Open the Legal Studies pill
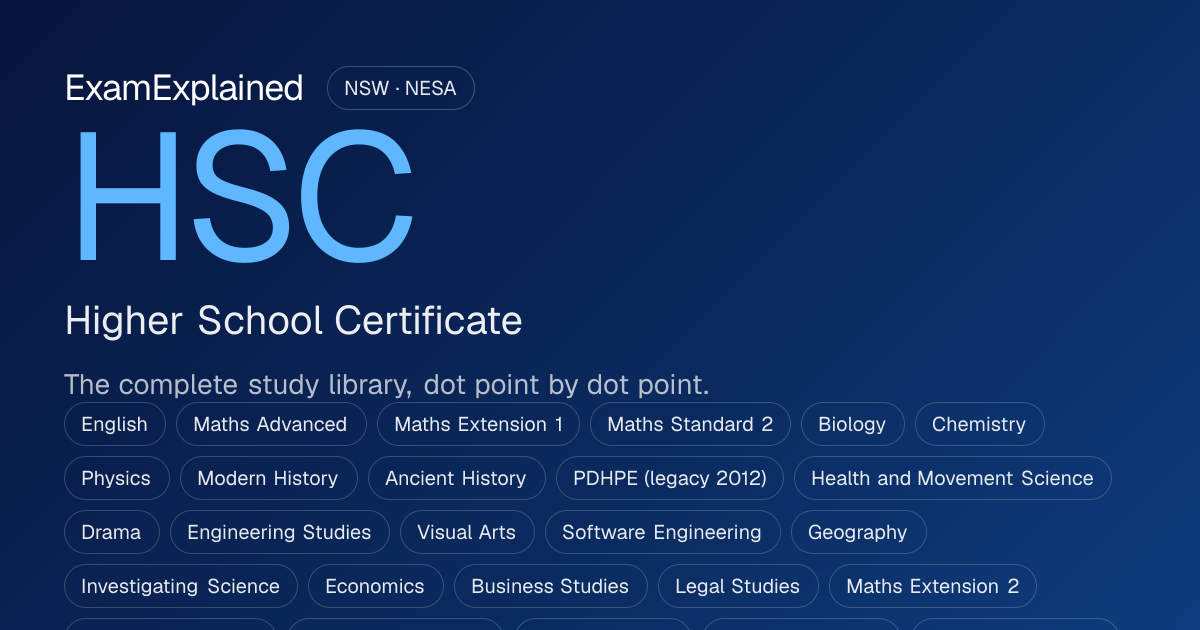1200x630 pixels. (738, 586)
